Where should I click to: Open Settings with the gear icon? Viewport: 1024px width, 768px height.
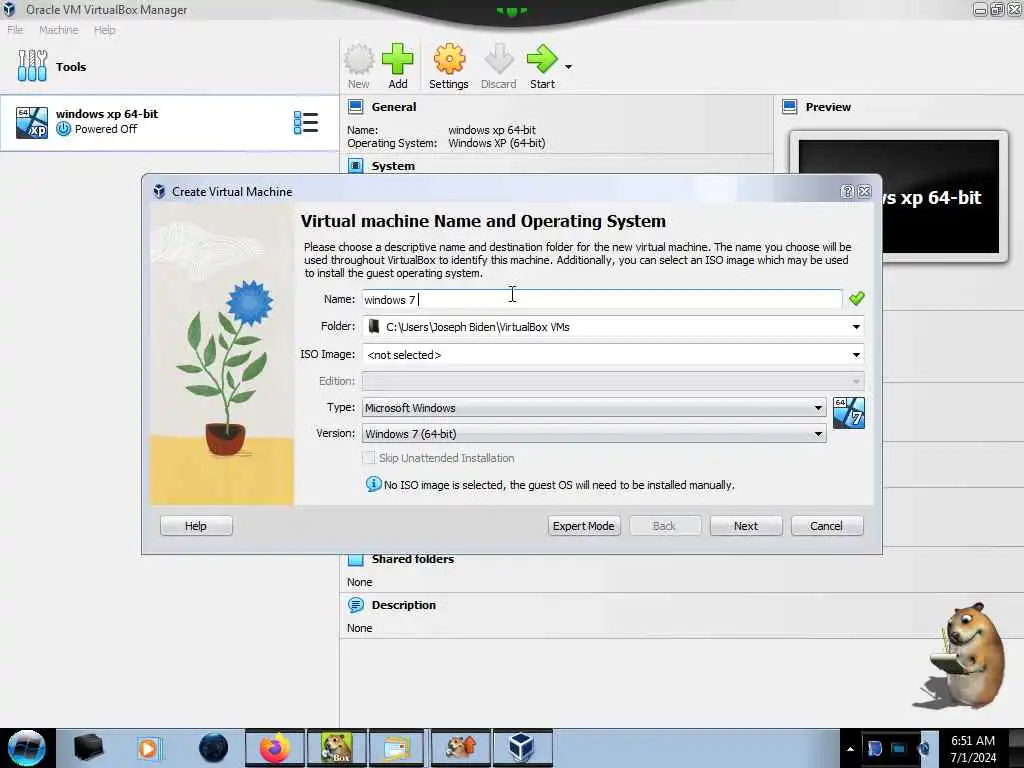pos(449,59)
